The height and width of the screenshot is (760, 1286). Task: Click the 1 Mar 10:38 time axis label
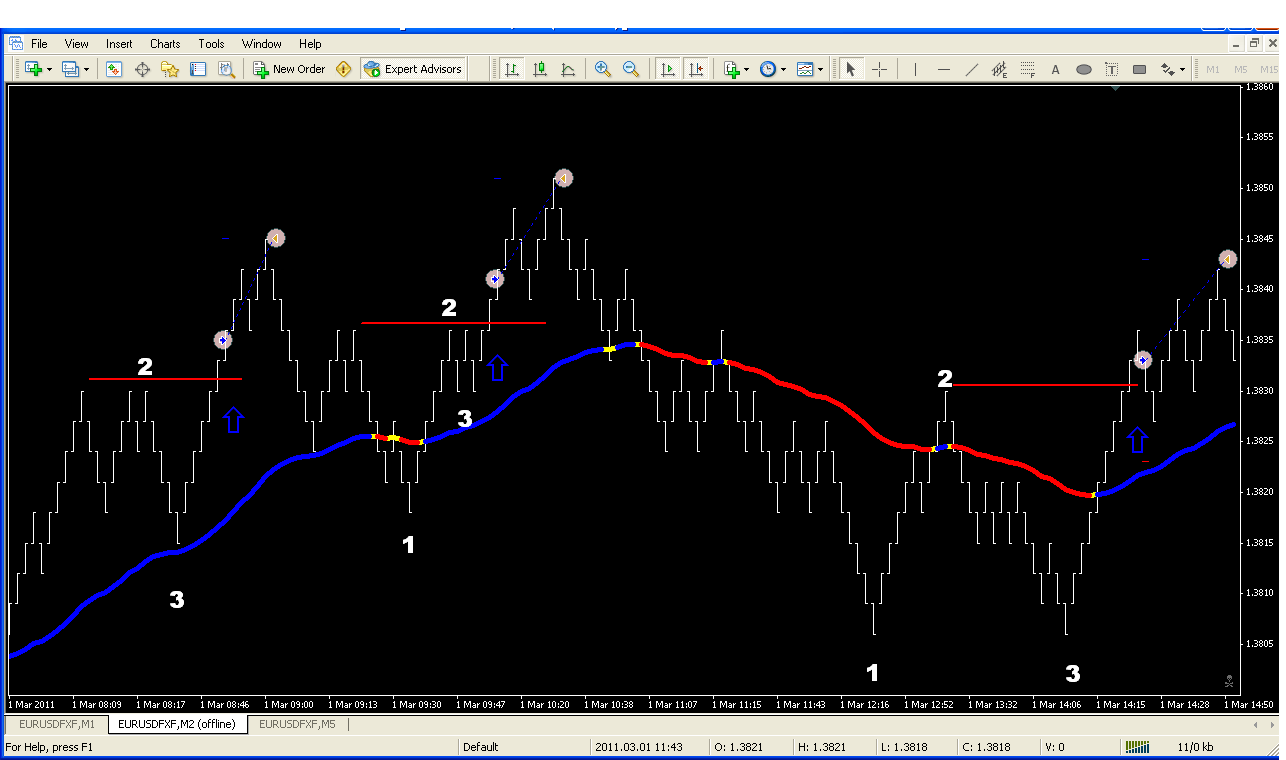click(609, 705)
